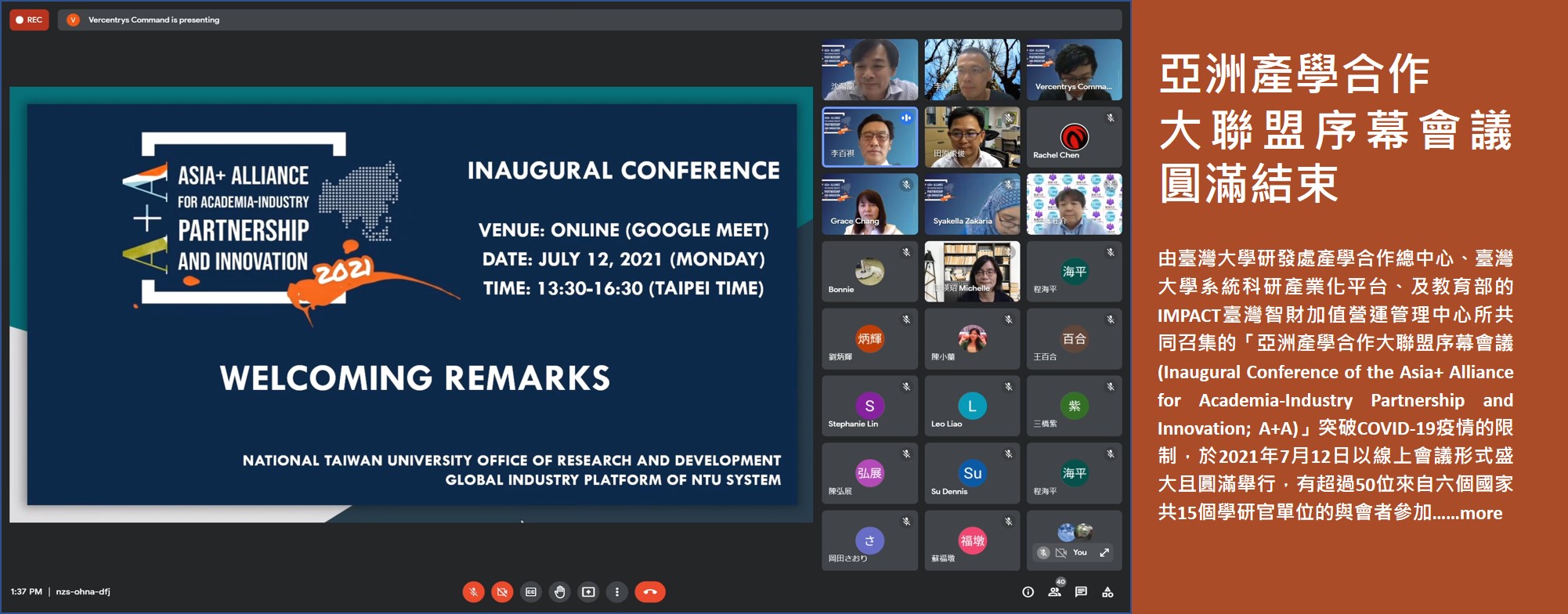1568x614 pixels.
Task: Select Grace Chang's video tile
Action: pyautogui.click(x=869, y=204)
